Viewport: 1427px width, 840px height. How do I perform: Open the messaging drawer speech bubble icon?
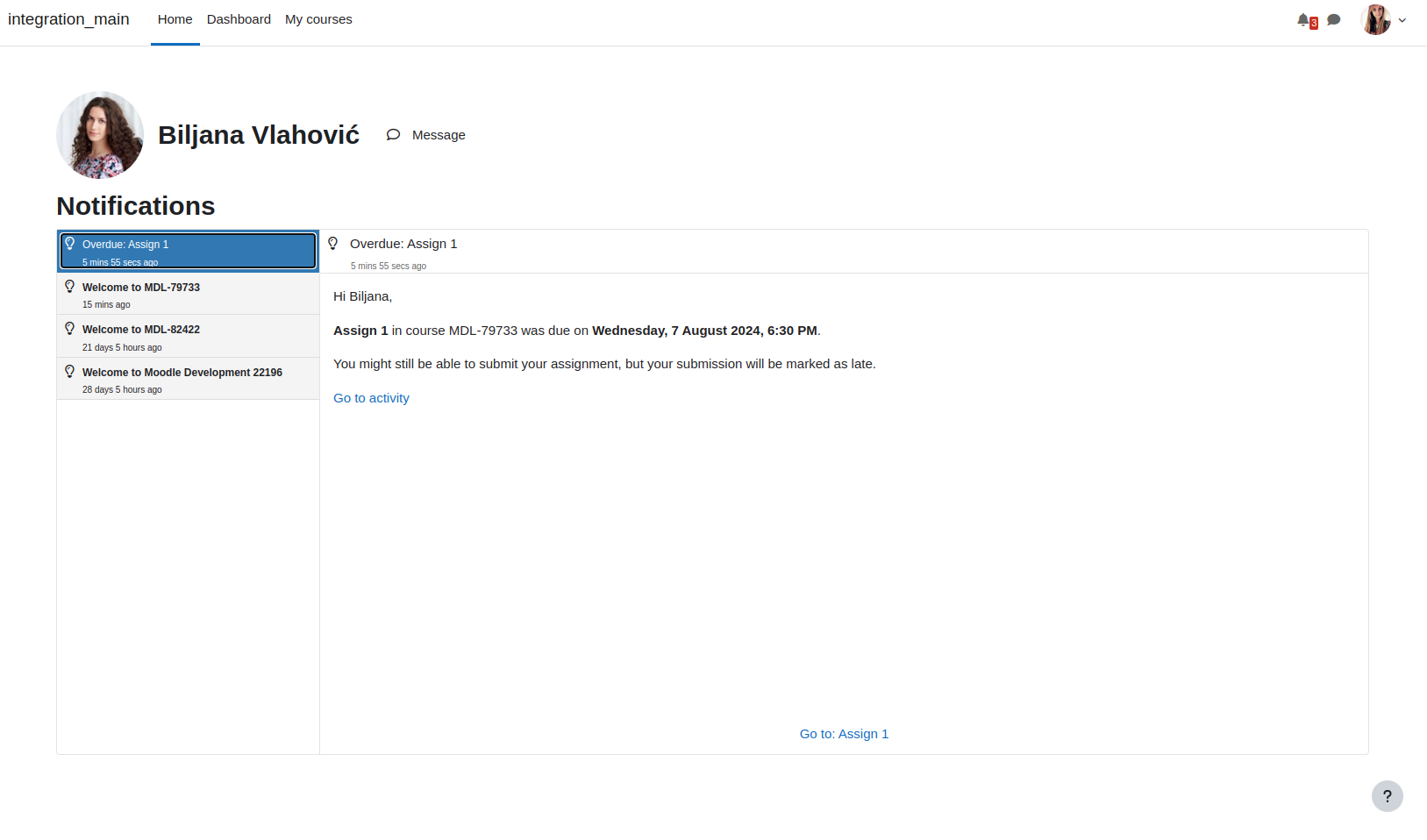click(x=1334, y=19)
